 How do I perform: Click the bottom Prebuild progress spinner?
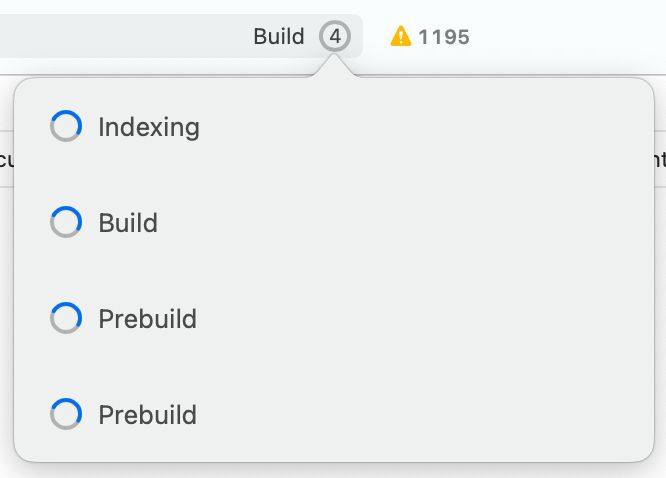click(66, 414)
